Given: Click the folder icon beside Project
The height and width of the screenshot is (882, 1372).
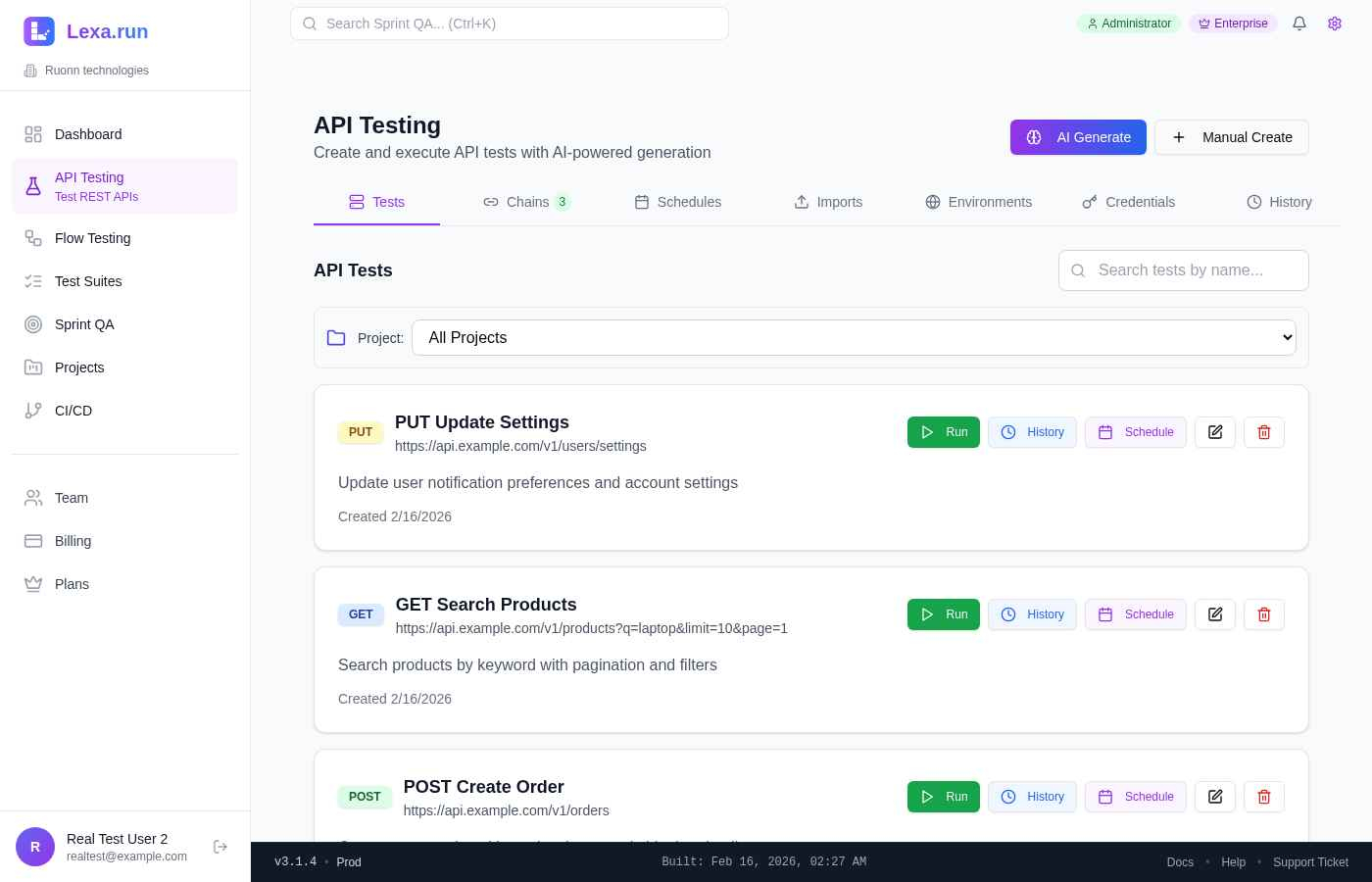Looking at the screenshot, I should pos(336,337).
